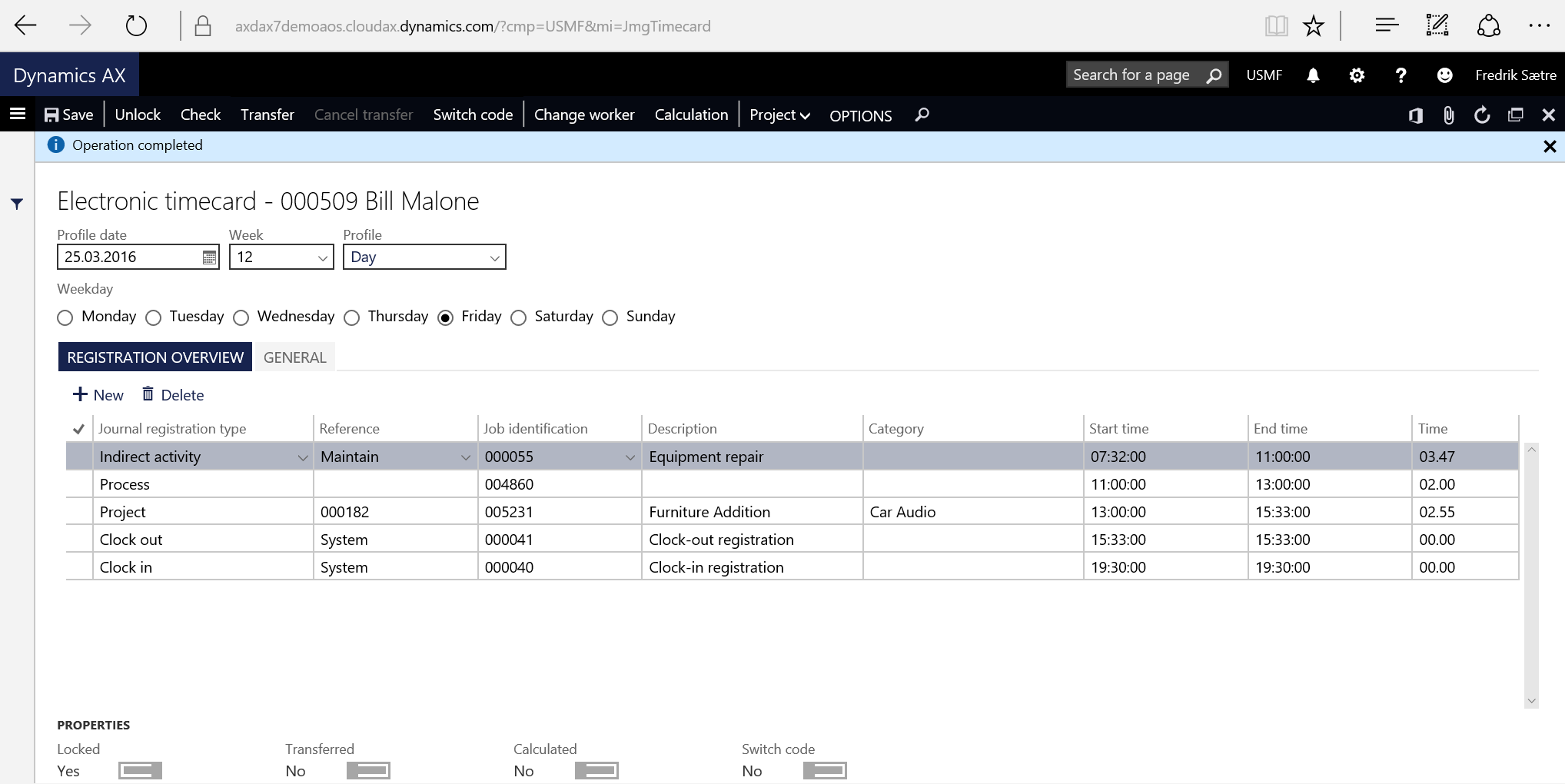Add a New registration line
The height and width of the screenshot is (784, 1565).
coord(98,395)
